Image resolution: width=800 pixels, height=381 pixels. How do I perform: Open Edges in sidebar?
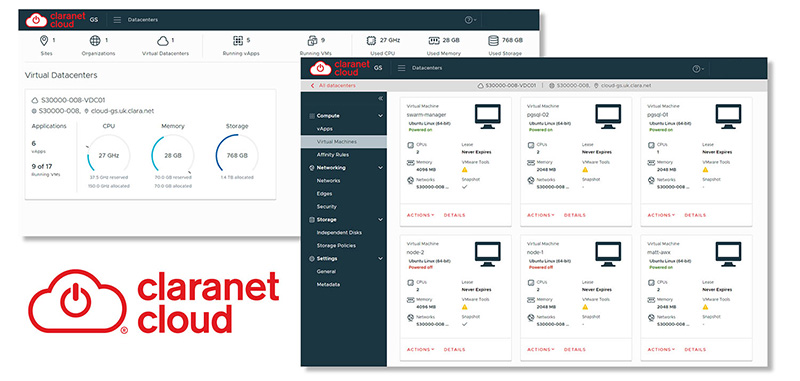click(x=324, y=194)
